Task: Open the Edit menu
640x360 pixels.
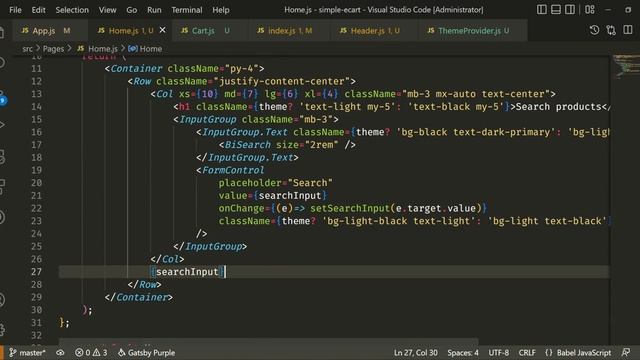Action: [x=38, y=10]
